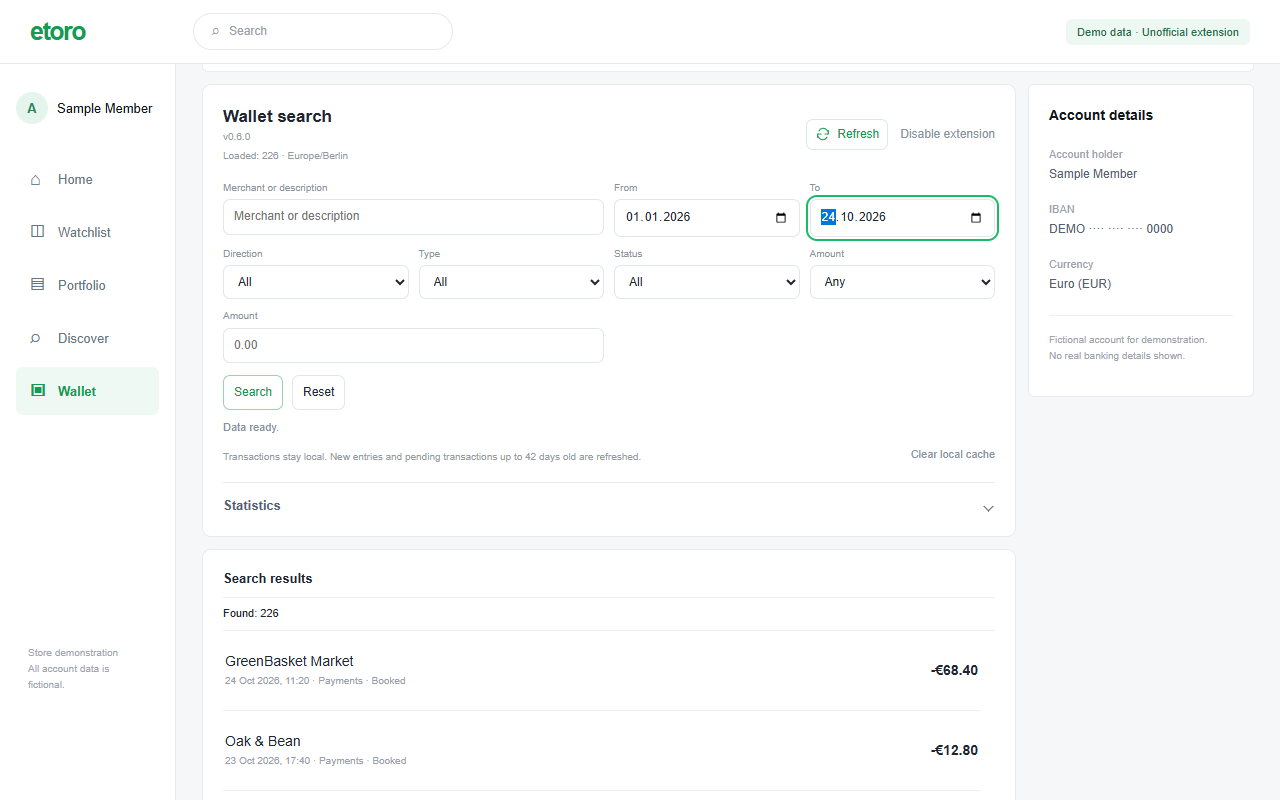Viewport: 1280px width, 800px height.
Task: Click the account holder Sample Member value
Action: (x=1093, y=174)
